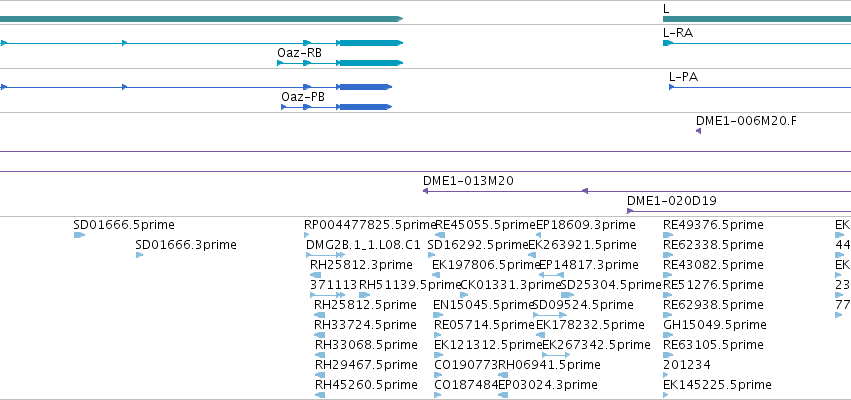Select the DME1-020D19 clone label
Image resolution: width=851 pixels, height=400 pixels.
[672, 201]
